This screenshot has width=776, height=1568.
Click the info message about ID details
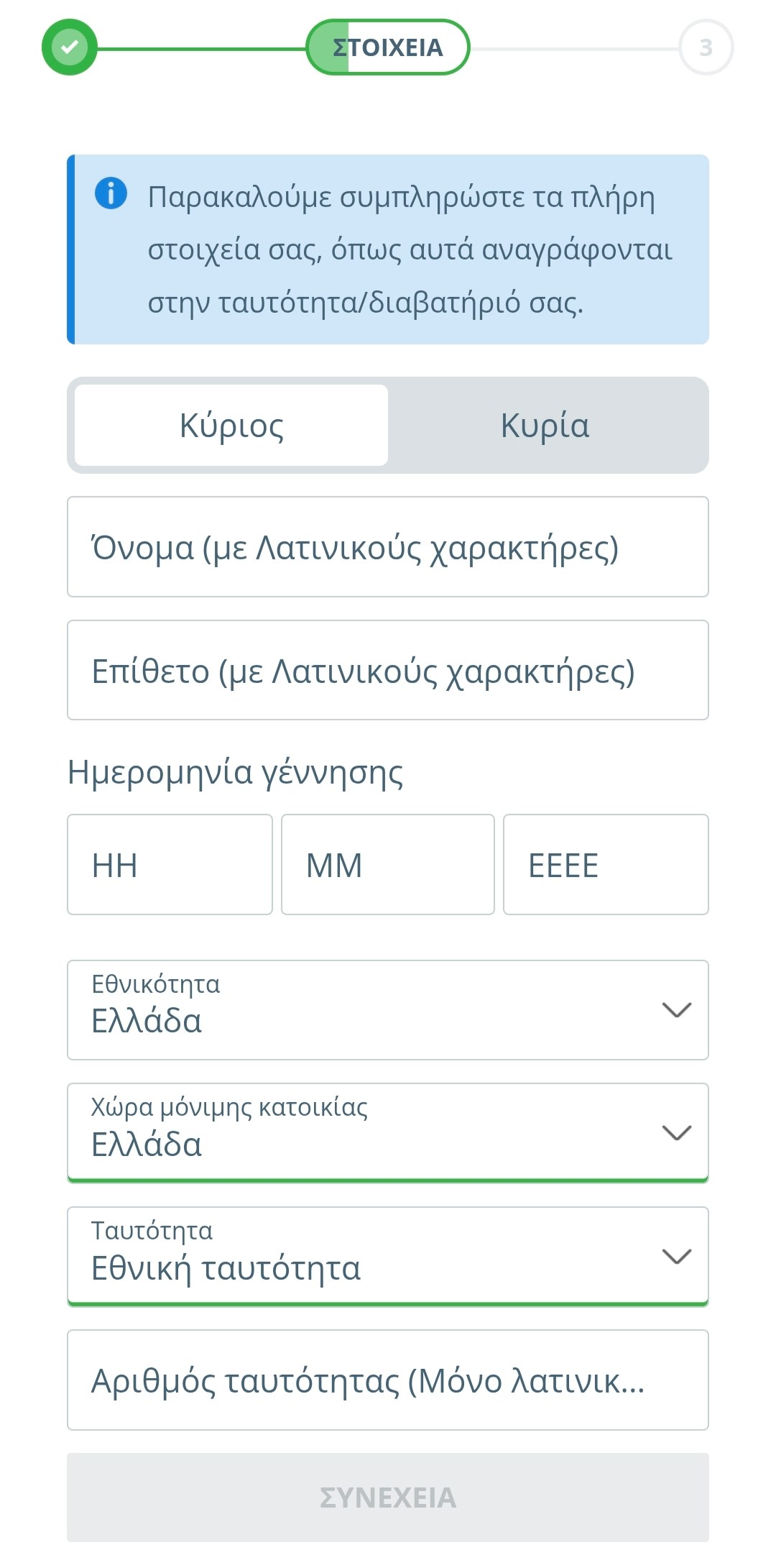(410, 249)
